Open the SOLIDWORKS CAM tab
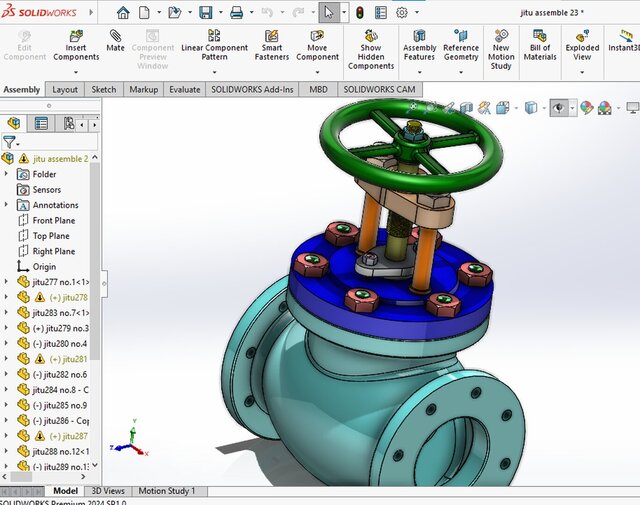The image size is (640, 505). (379, 89)
